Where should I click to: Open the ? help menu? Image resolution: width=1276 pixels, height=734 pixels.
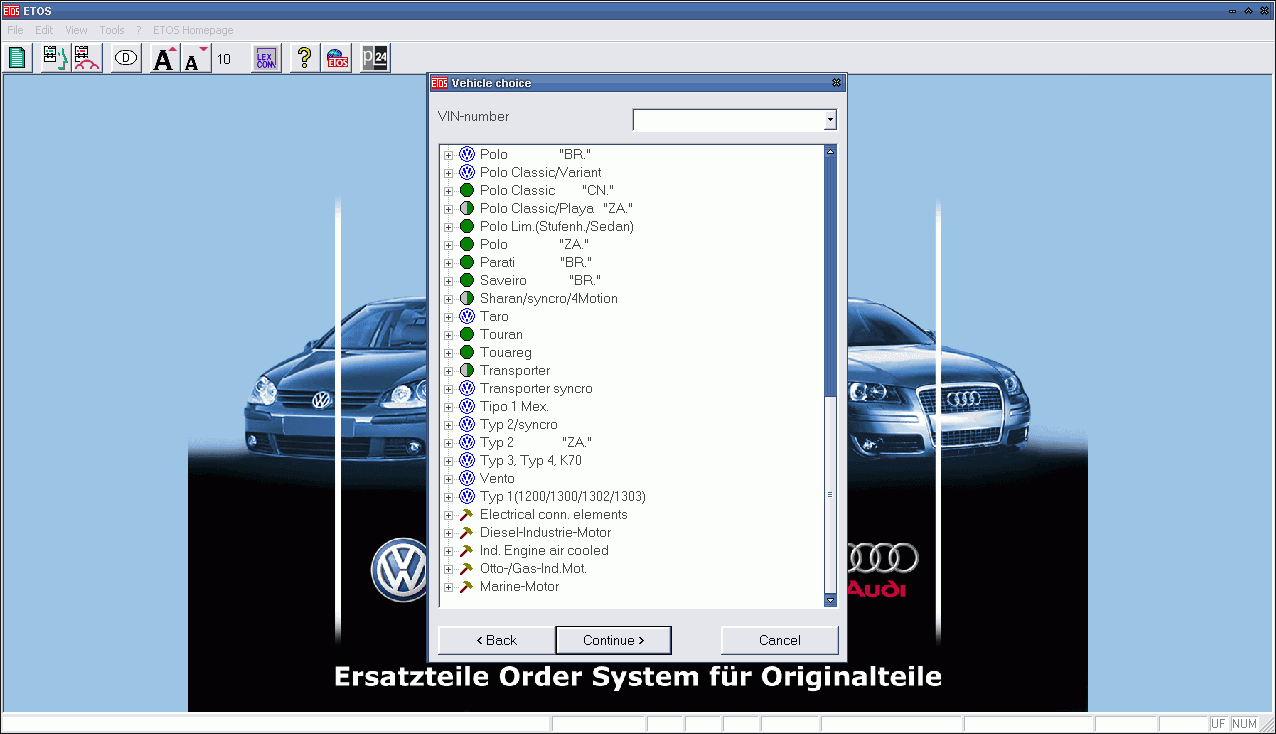point(139,30)
